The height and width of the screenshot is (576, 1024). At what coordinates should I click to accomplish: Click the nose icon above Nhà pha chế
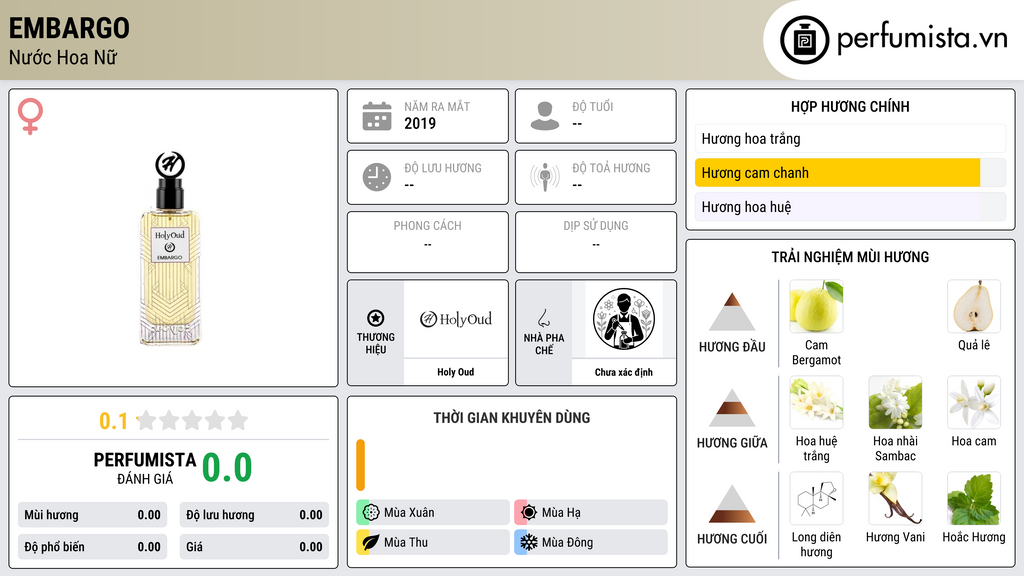click(543, 318)
